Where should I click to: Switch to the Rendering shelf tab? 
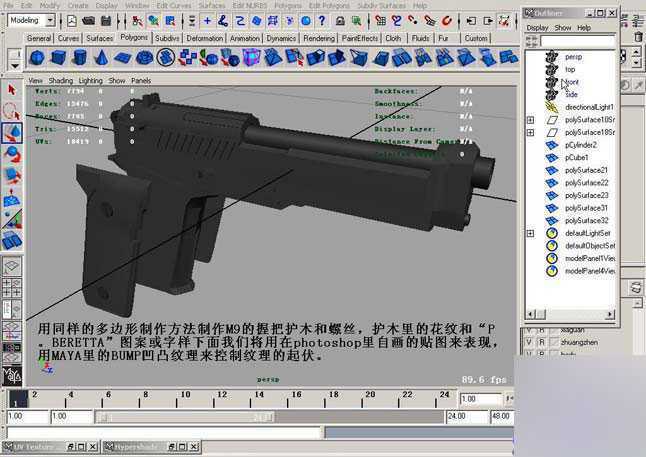point(319,38)
